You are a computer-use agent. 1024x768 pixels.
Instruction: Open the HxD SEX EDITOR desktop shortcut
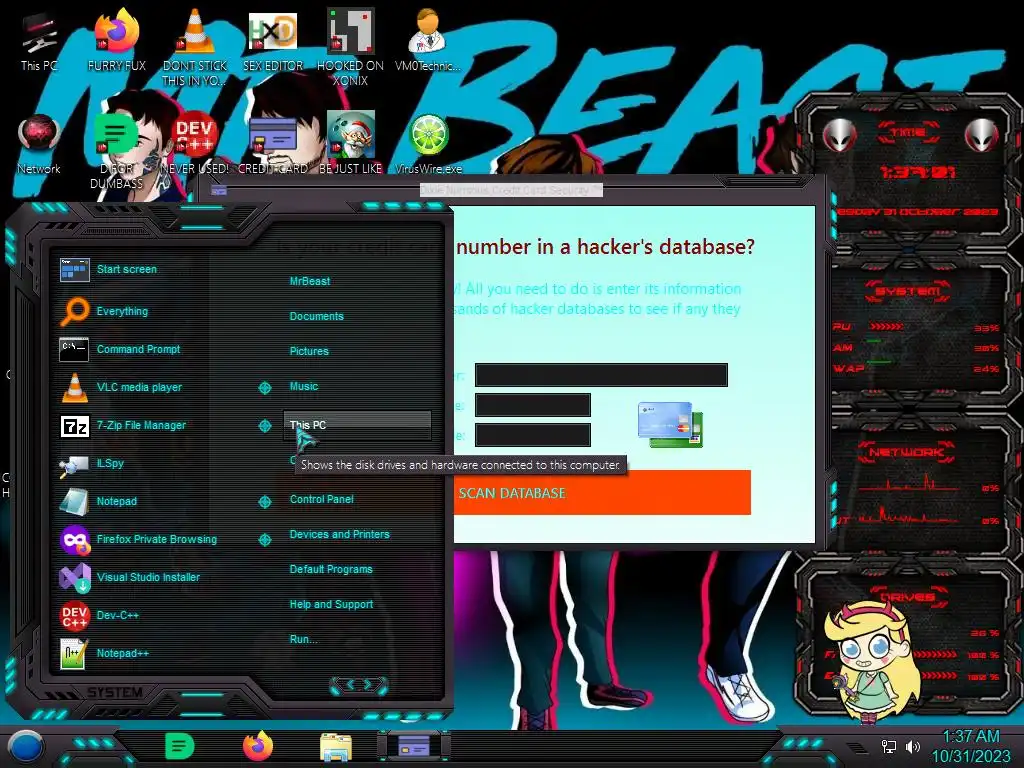click(273, 40)
